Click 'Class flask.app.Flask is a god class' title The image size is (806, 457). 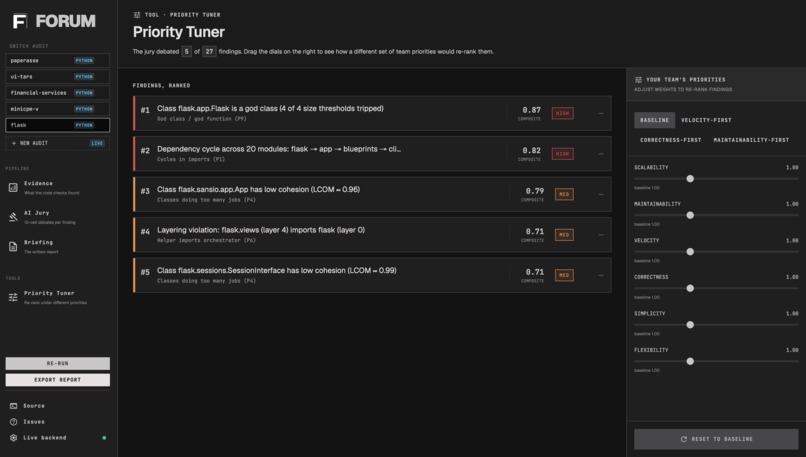tap(270, 108)
